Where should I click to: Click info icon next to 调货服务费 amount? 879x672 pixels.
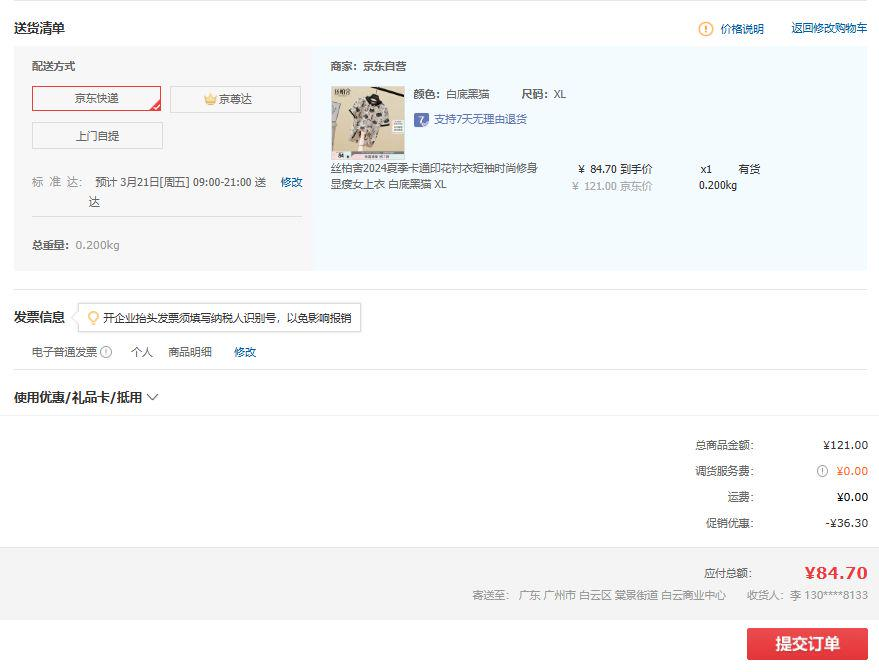[x=822, y=471]
